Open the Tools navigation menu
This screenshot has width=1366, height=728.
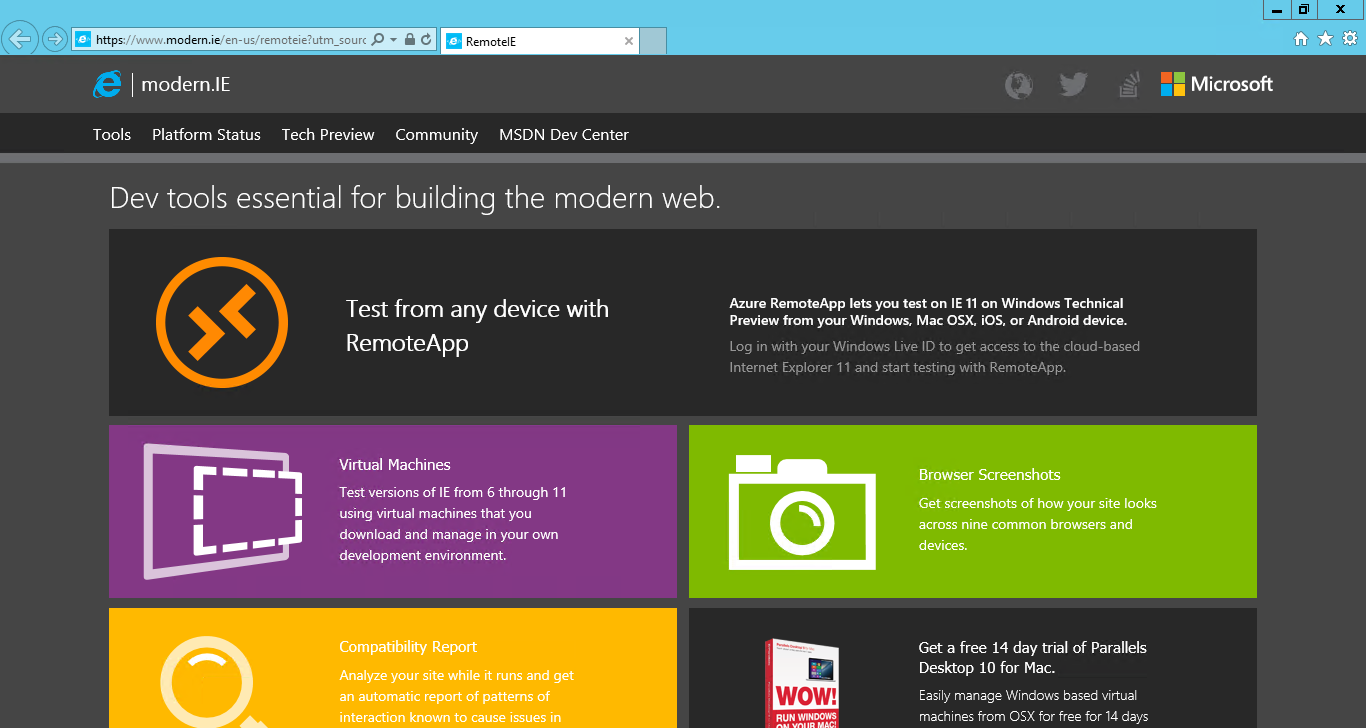[112, 134]
